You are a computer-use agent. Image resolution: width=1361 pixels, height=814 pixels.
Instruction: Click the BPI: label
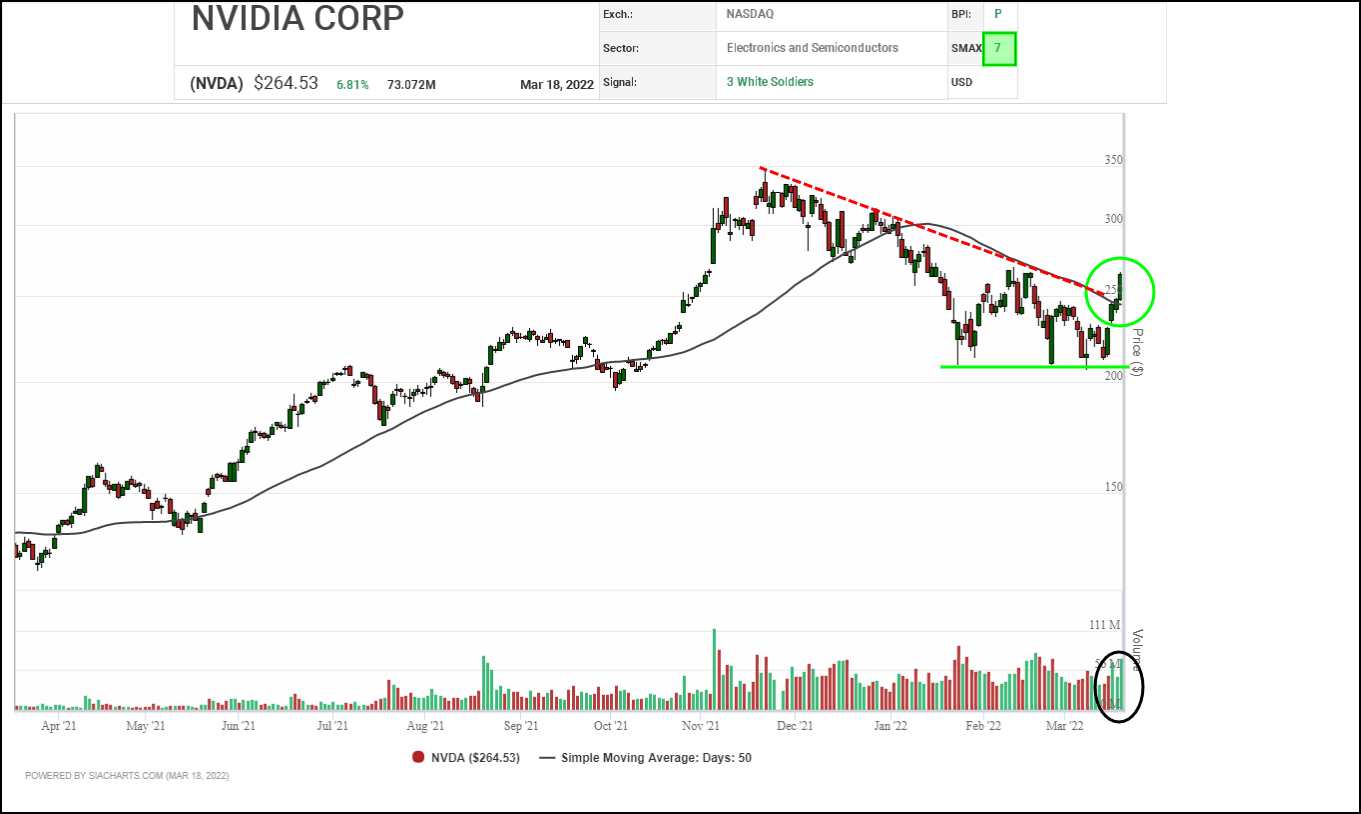coord(962,14)
